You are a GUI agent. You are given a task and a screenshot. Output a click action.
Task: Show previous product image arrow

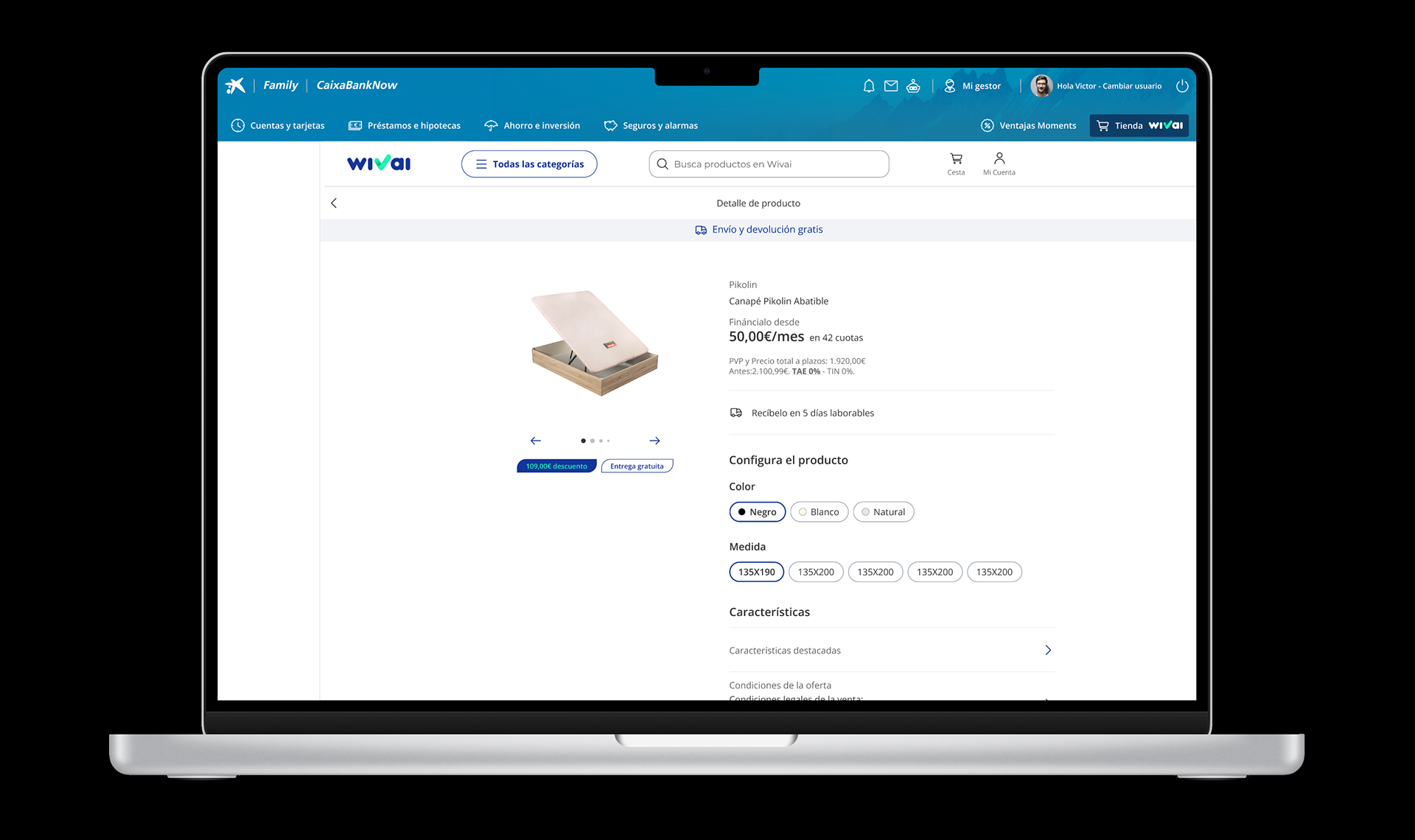click(x=536, y=441)
